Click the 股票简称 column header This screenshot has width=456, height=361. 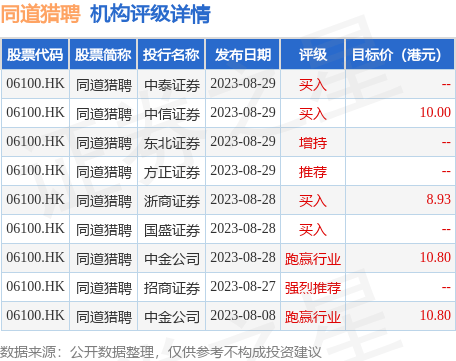(103, 54)
